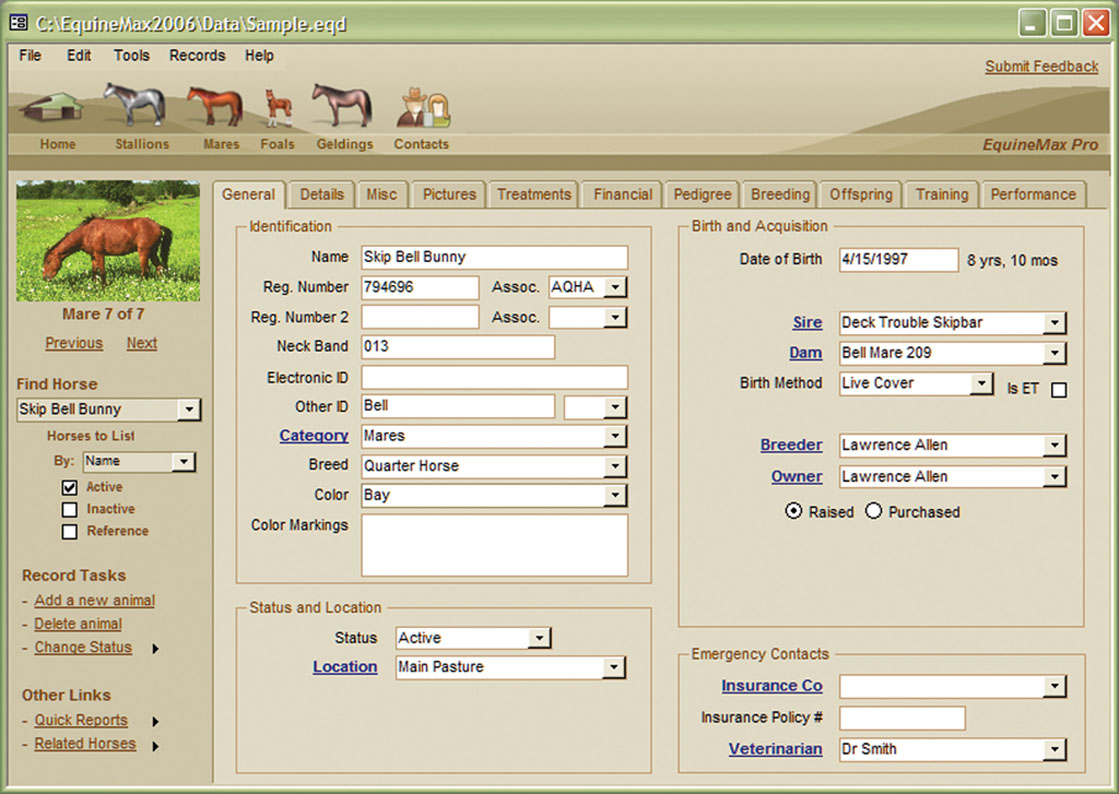The image size is (1119, 794).
Task: Click the horse photo thumbnail
Action: point(107,240)
